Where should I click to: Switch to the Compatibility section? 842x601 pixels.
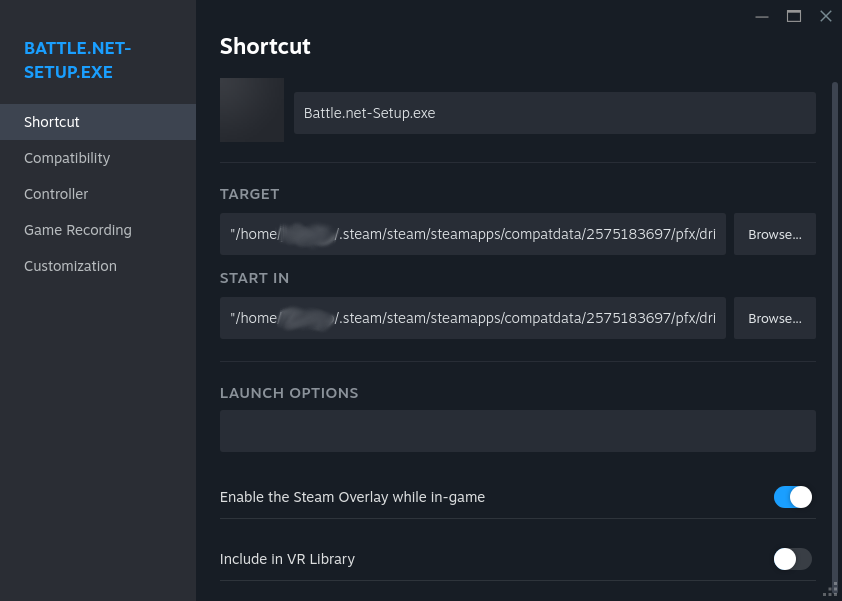pyautogui.click(x=67, y=158)
